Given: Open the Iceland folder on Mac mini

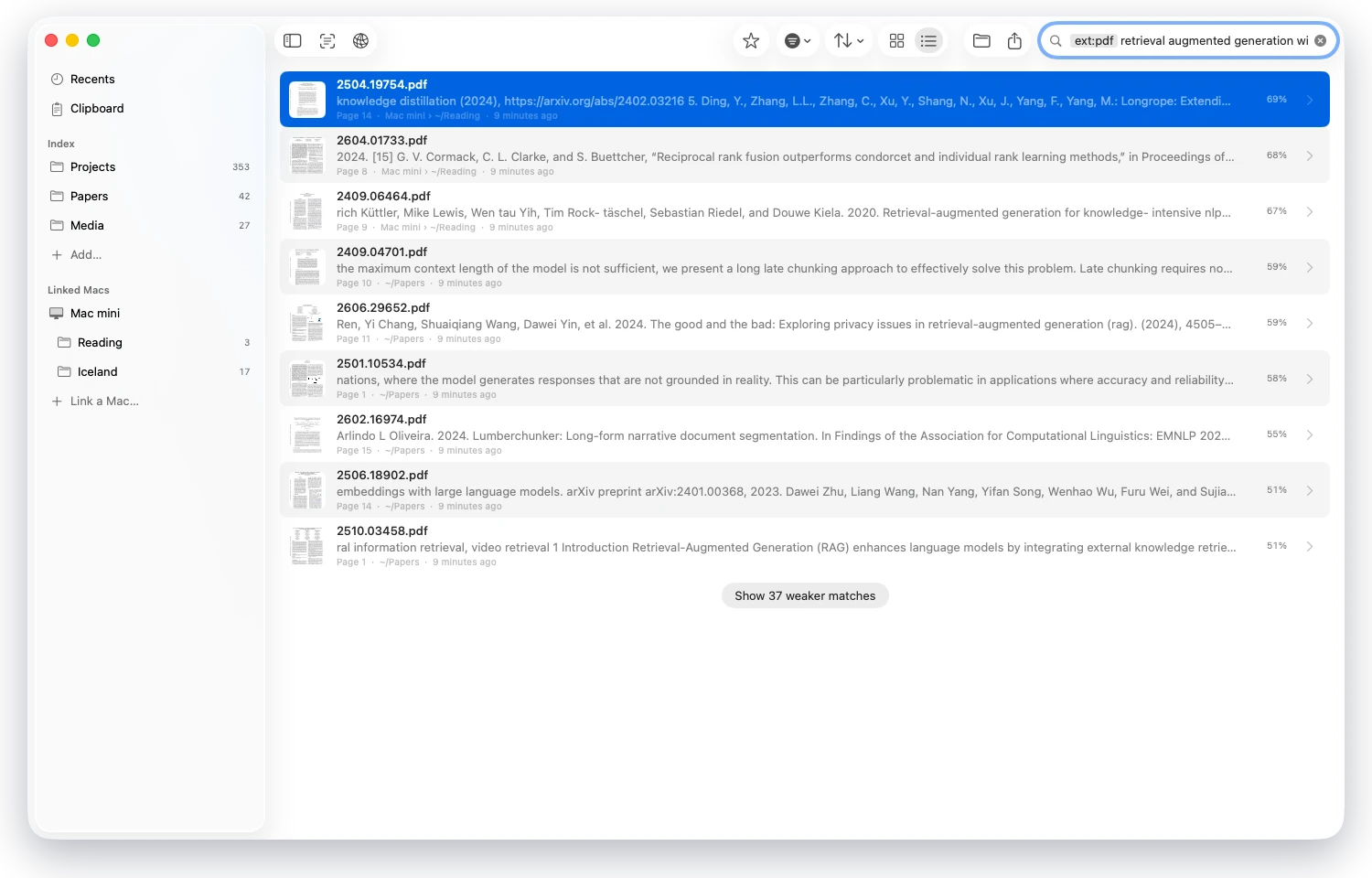Looking at the screenshot, I should 150,371.
